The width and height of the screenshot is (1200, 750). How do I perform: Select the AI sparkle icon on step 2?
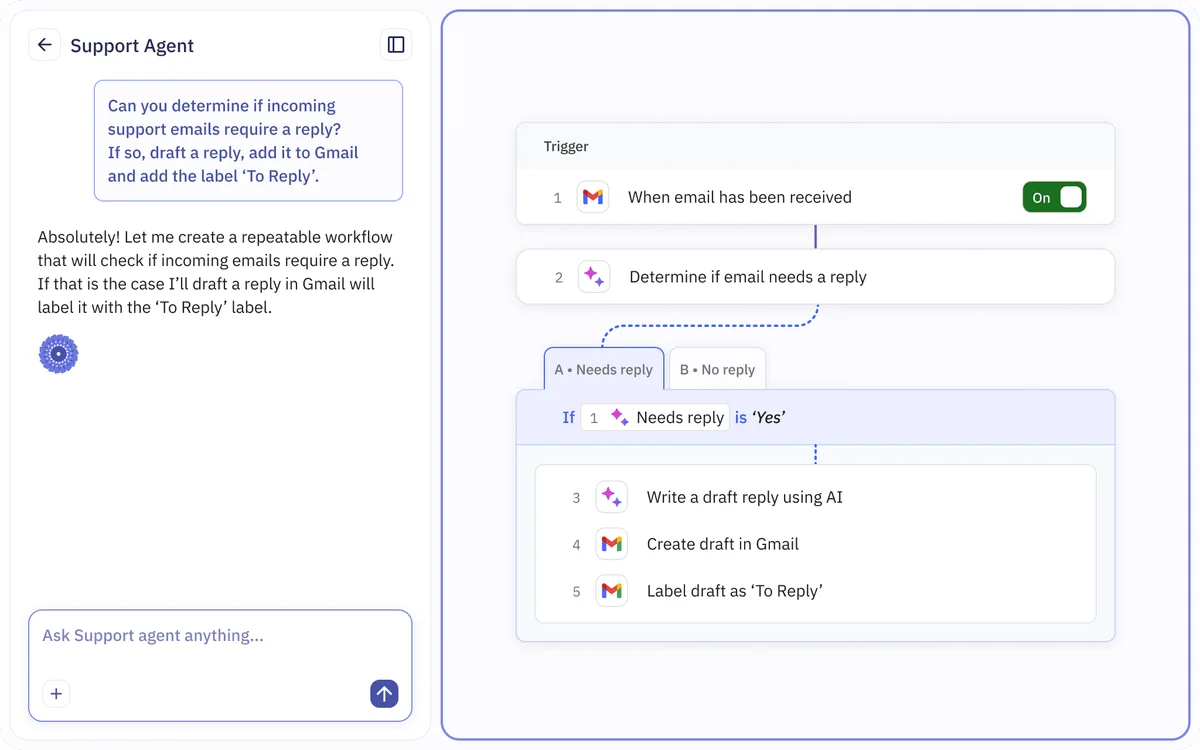pyautogui.click(x=594, y=277)
